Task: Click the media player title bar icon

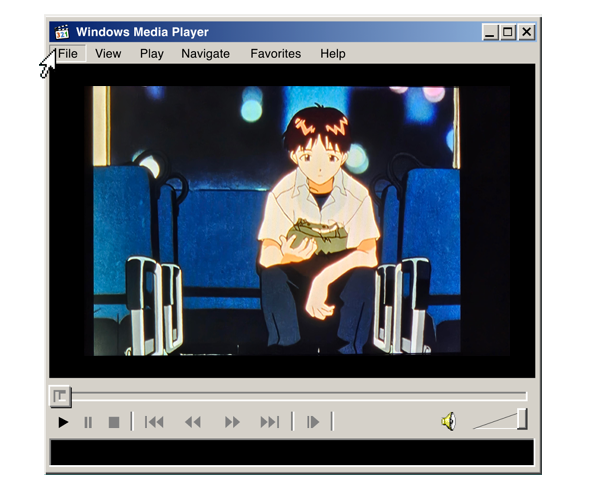Action: 62,32
